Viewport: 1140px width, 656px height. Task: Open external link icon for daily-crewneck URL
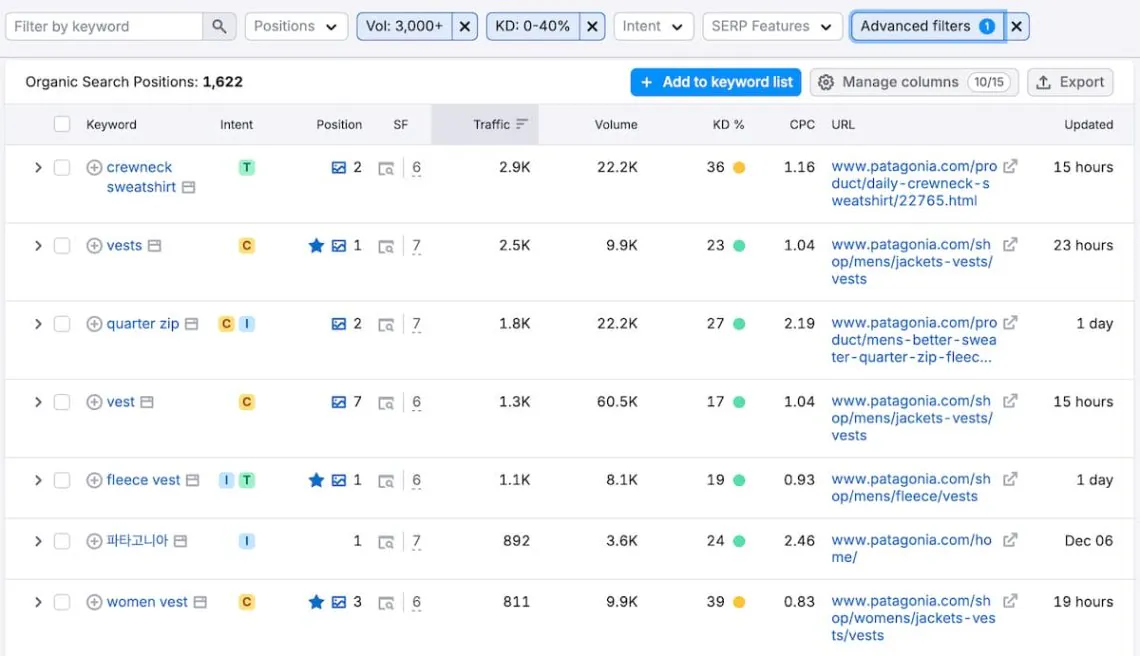point(1010,167)
